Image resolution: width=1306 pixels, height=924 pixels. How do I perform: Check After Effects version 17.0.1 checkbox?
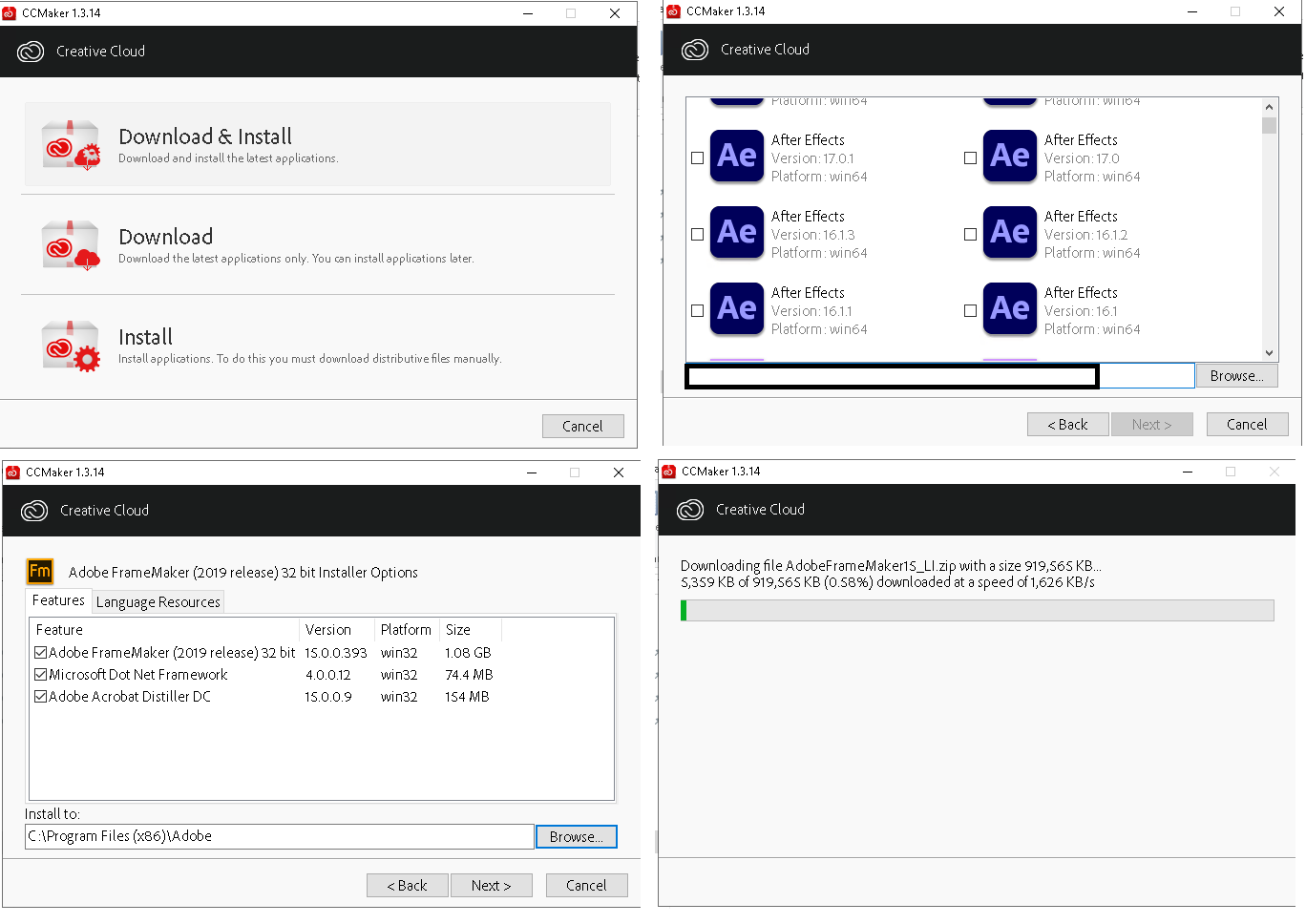coord(698,158)
